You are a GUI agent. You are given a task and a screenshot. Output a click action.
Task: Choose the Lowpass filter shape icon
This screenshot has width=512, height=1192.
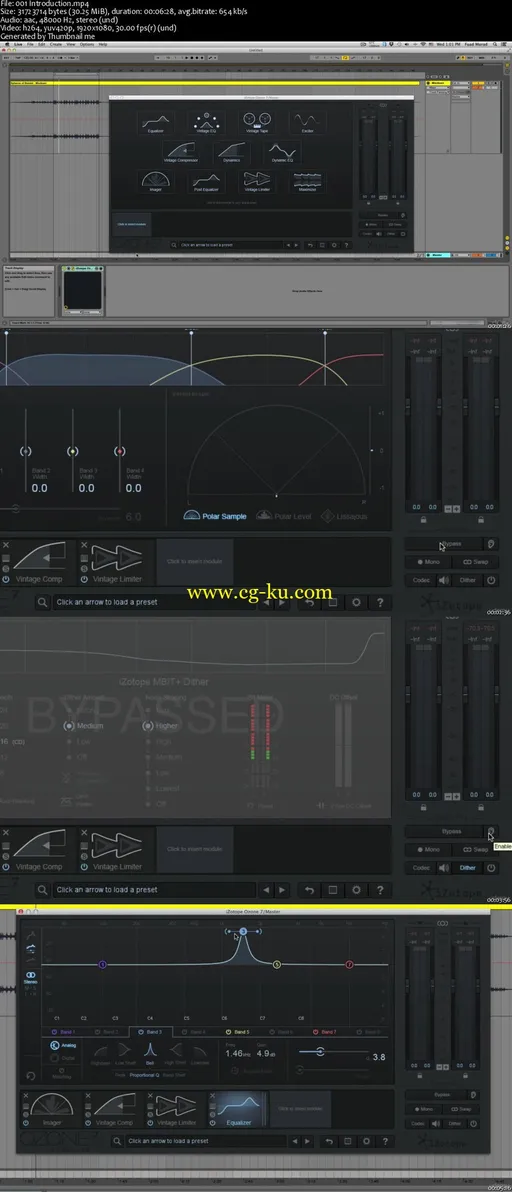199,1054
